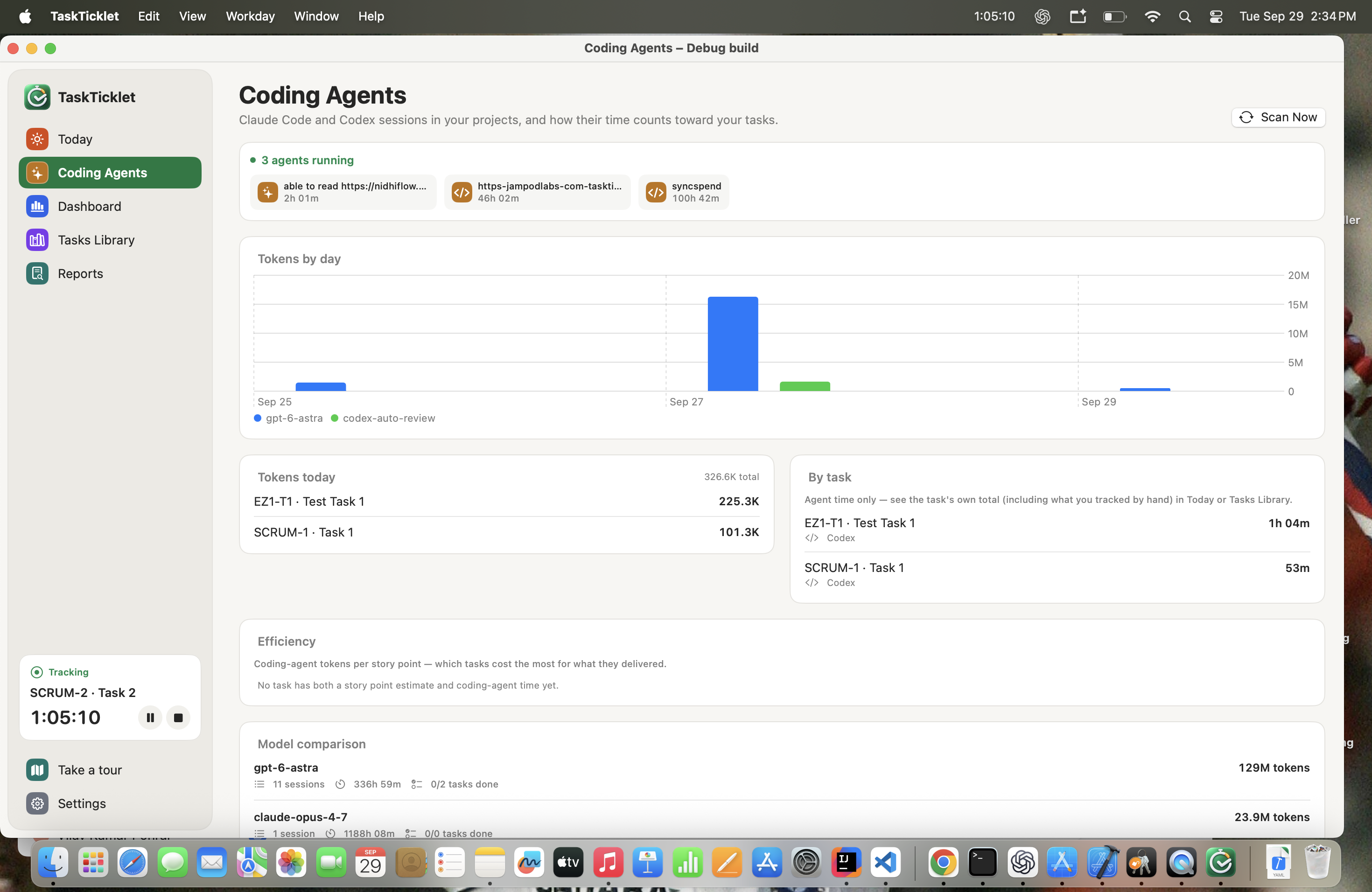Image resolution: width=1372 pixels, height=892 pixels.
Task: Launch Visual Studio Code from the Dock
Action: click(x=885, y=862)
